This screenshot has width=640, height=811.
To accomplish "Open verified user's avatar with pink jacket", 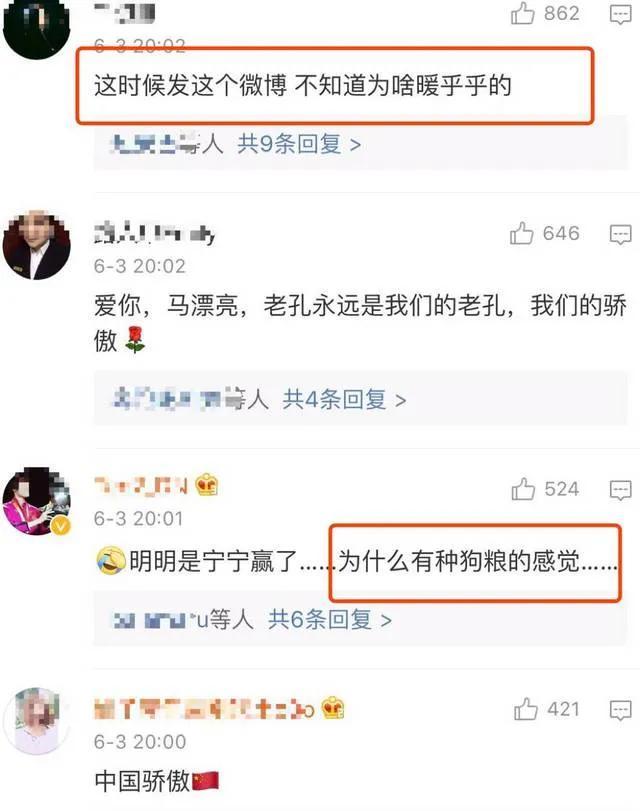I will [36, 501].
